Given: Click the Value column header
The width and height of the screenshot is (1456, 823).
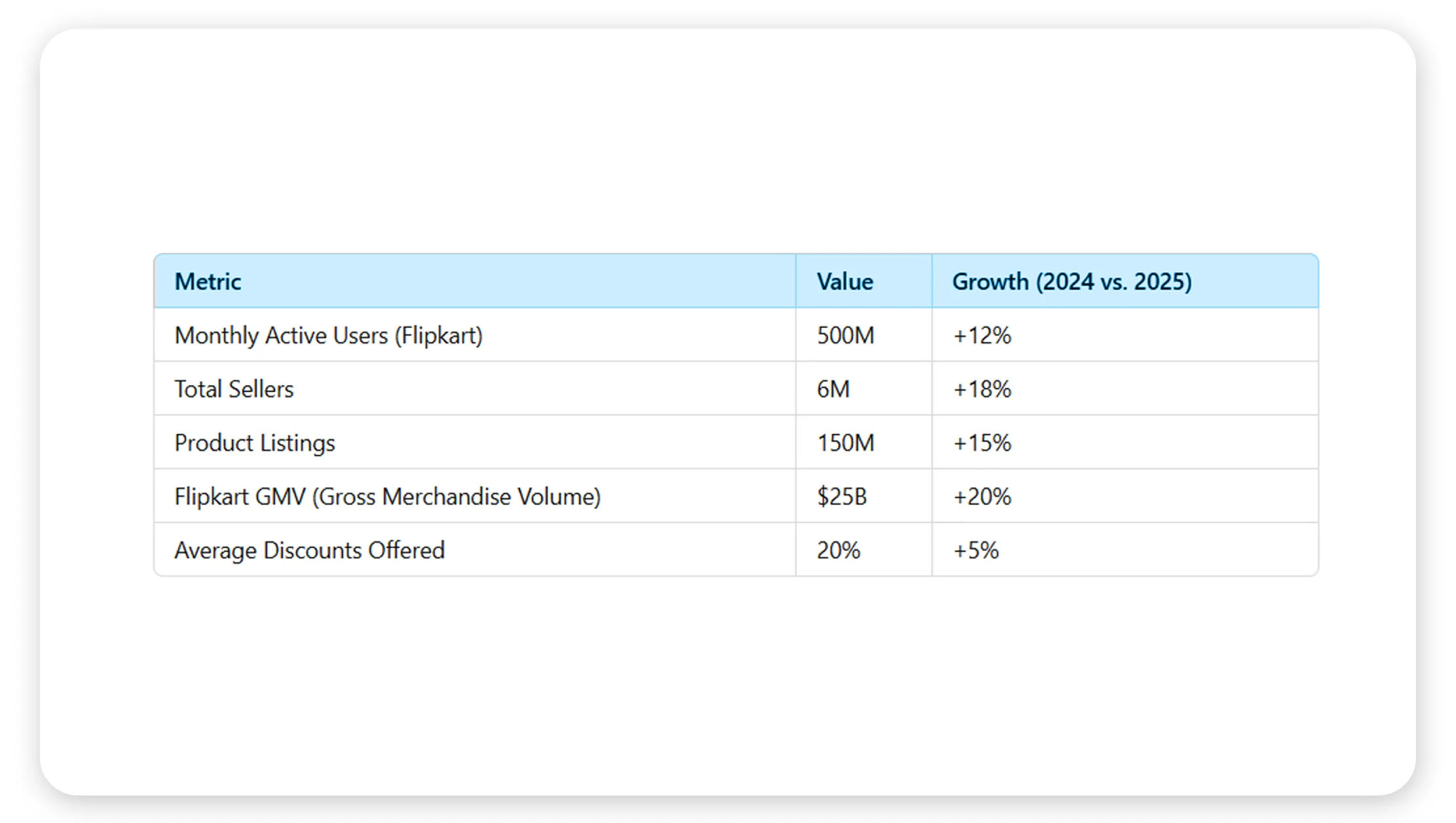Looking at the screenshot, I should [x=864, y=281].
